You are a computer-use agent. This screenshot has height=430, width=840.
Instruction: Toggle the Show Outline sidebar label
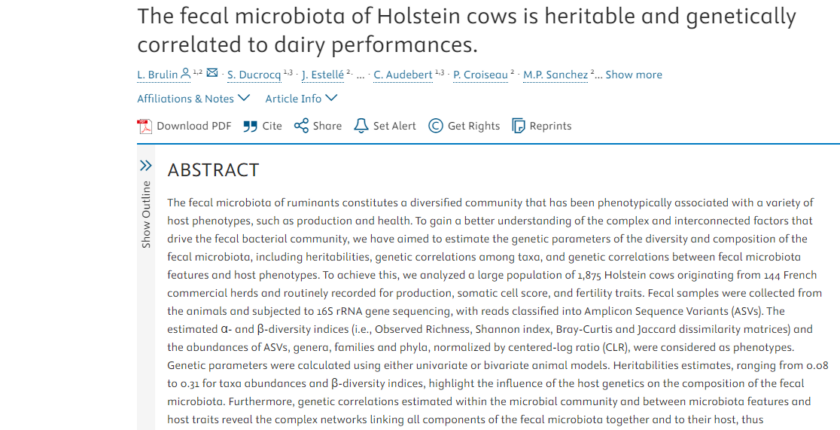pos(146,214)
